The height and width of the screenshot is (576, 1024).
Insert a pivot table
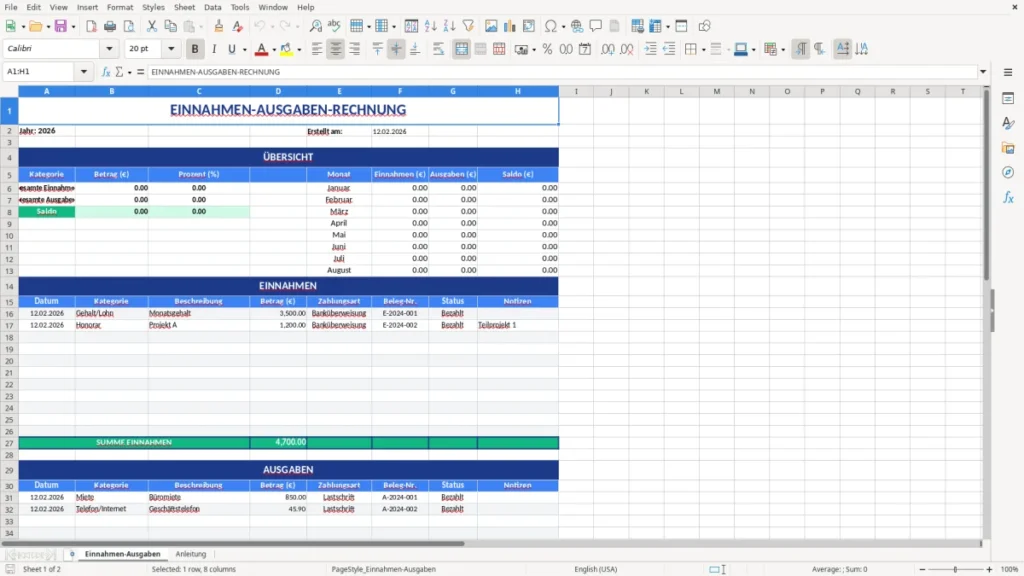(x=529, y=26)
